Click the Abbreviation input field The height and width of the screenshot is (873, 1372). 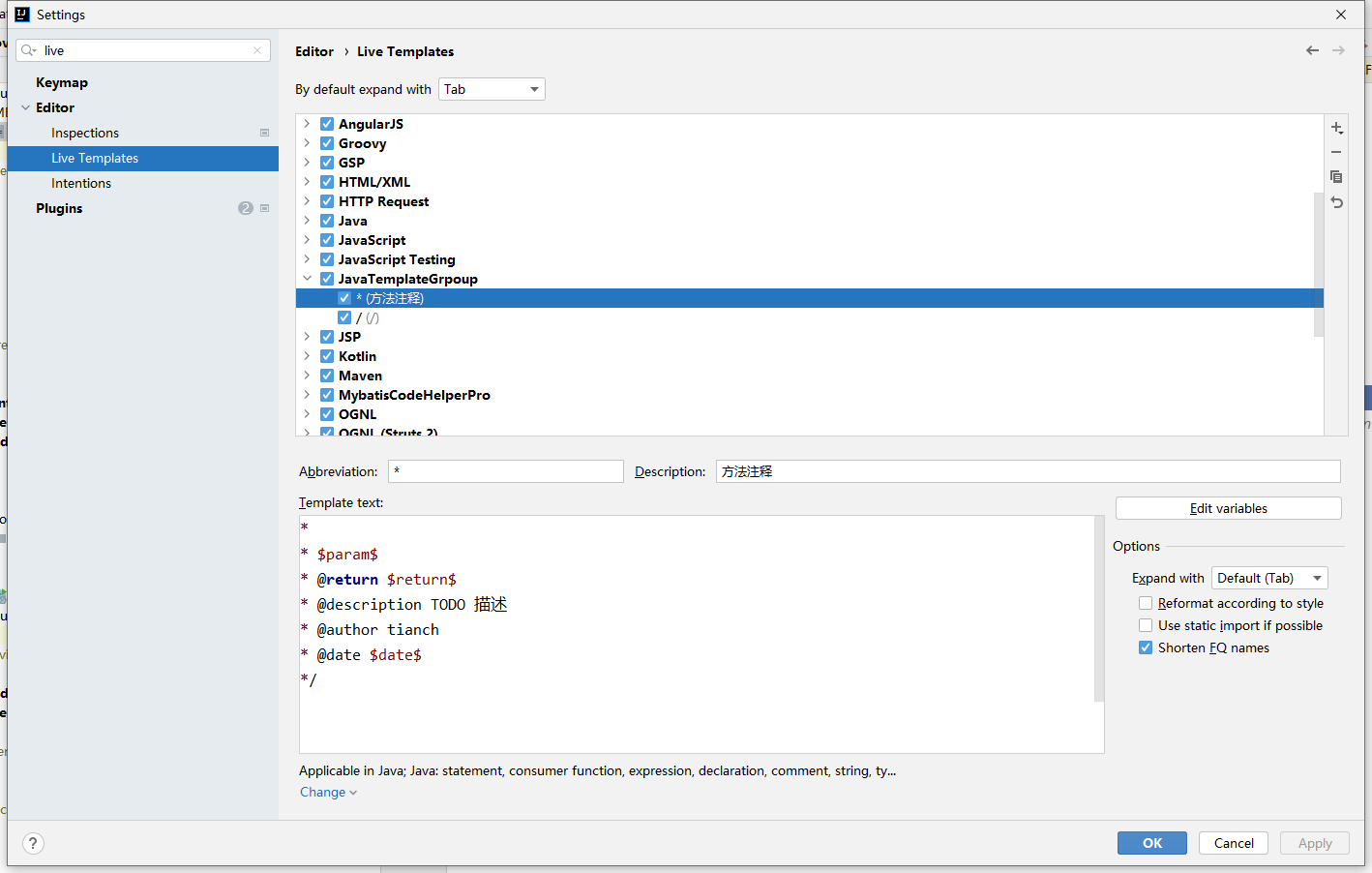505,471
